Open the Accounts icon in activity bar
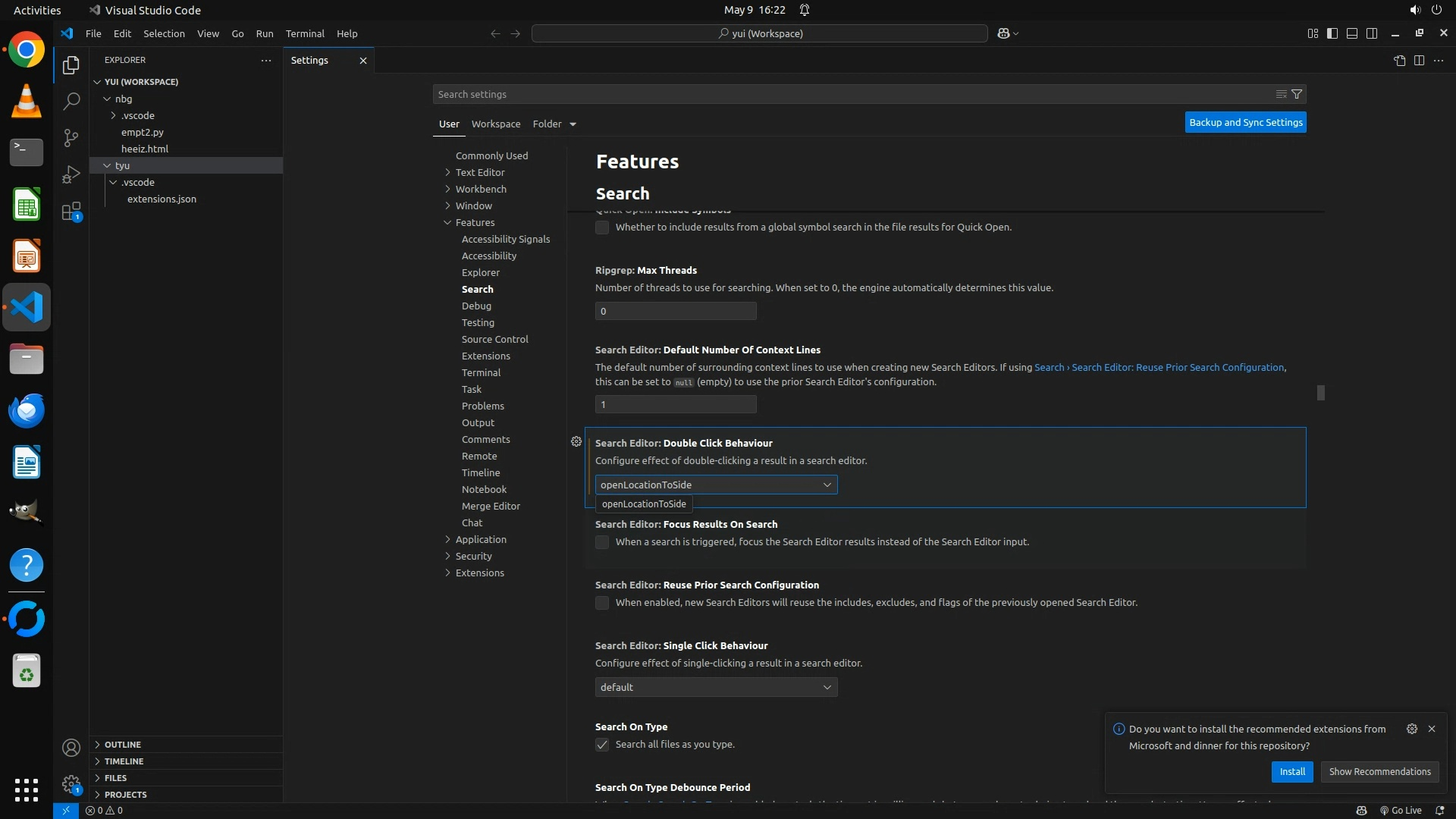The height and width of the screenshot is (819, 1456). point(71,748)
